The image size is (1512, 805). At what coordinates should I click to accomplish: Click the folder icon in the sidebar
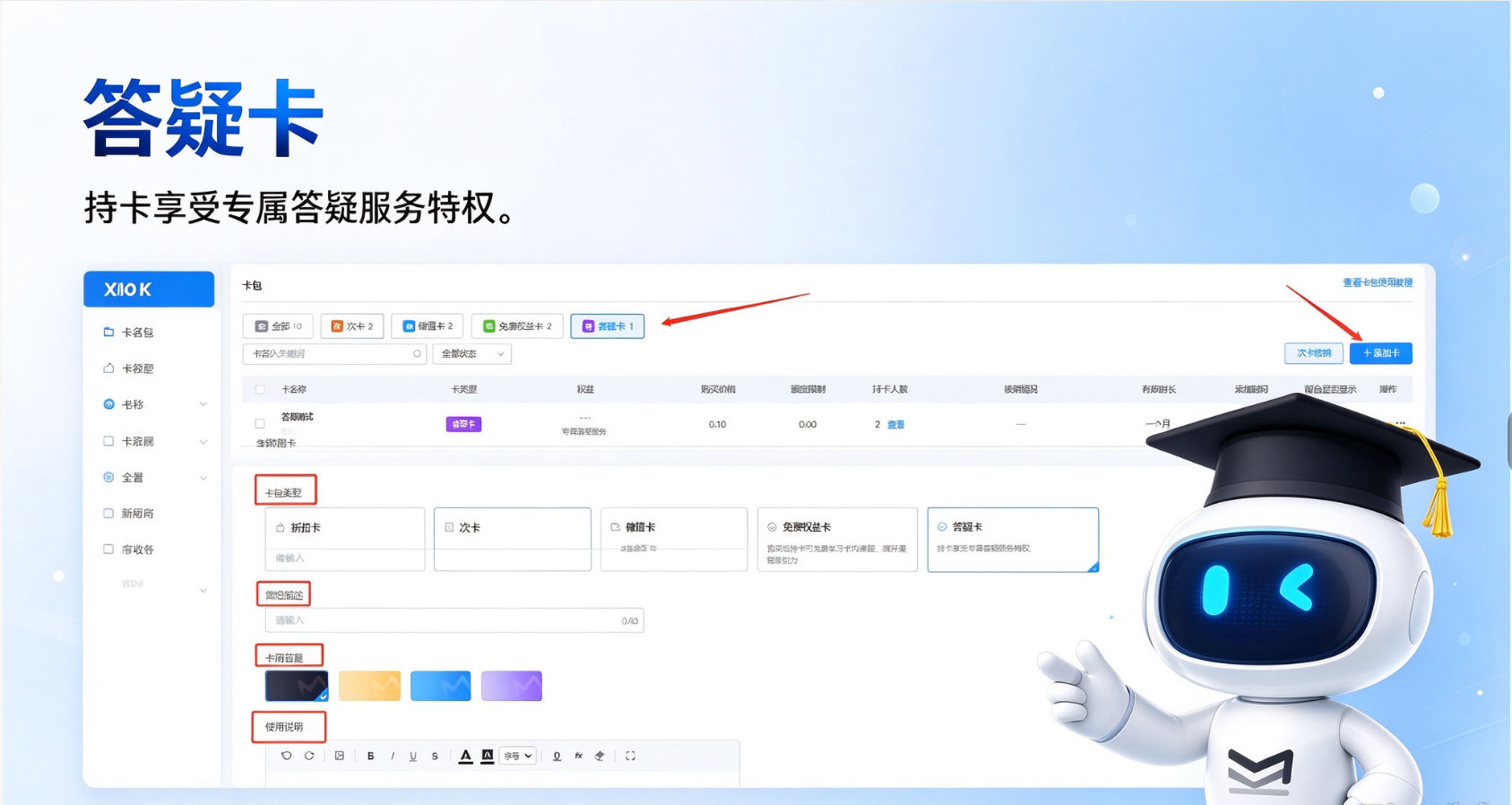(x=108, y=332)
